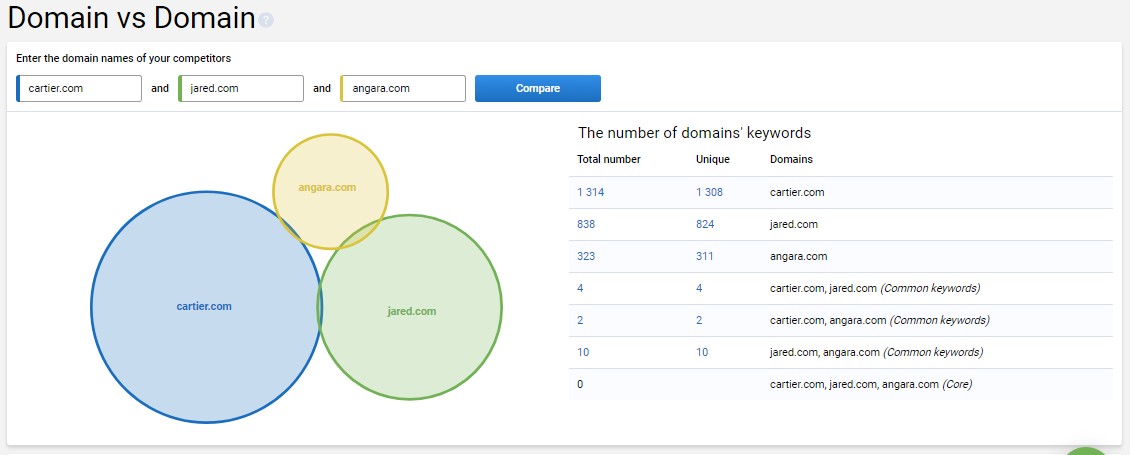Viewport: 1130px width, 455px height.
Task: Click the cartier.com, jared.com, angara.com (Core) row text
Action: (871, 384)
